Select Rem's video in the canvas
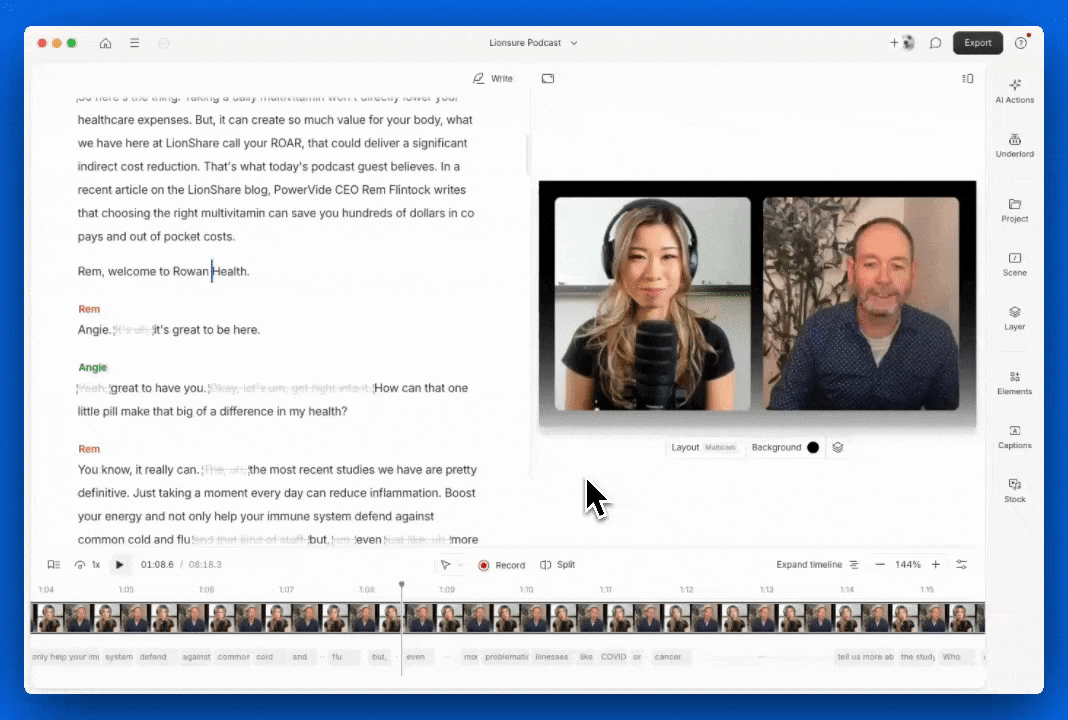The image size is (1068, 720). click(861, 304)
